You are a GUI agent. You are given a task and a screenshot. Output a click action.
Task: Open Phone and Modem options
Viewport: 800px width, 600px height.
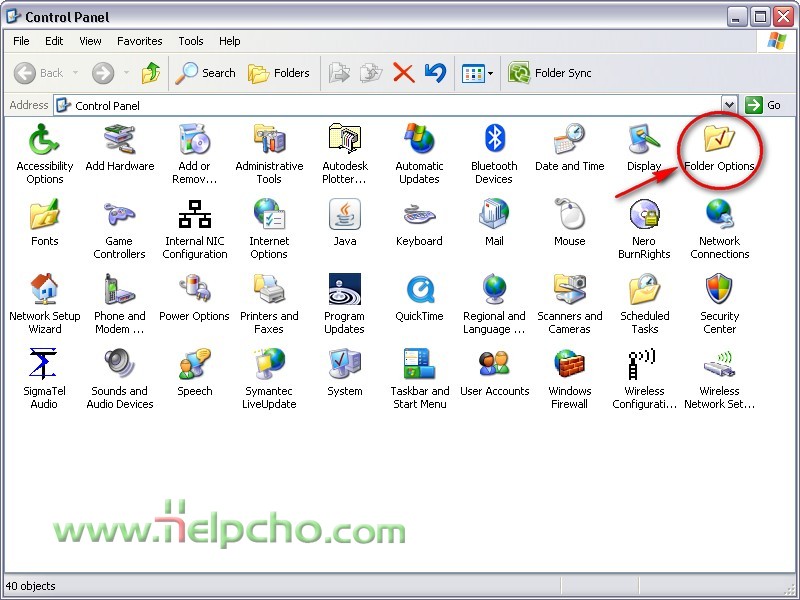[x=119, y=304]
